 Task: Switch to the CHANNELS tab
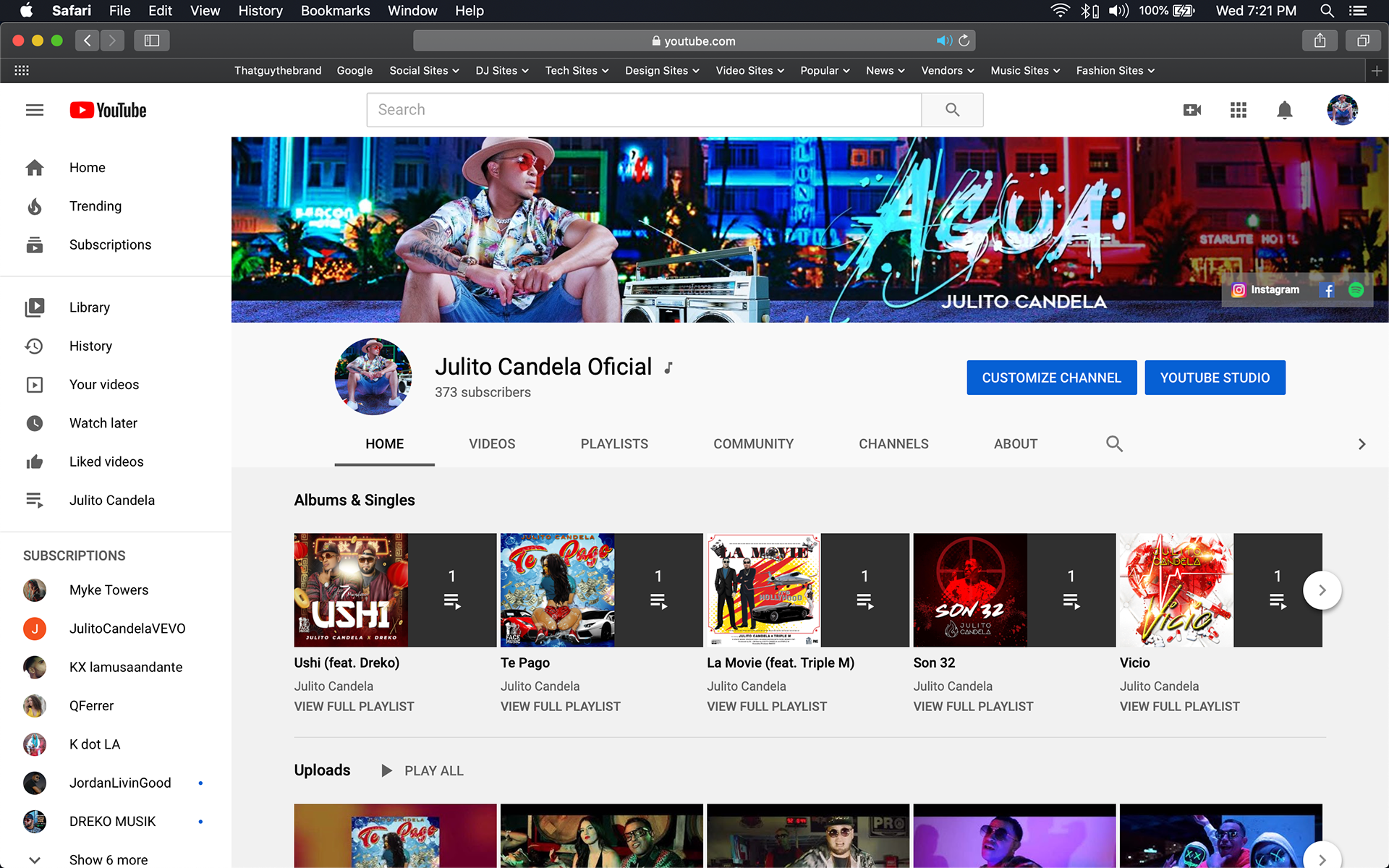[x=893, y=444]
